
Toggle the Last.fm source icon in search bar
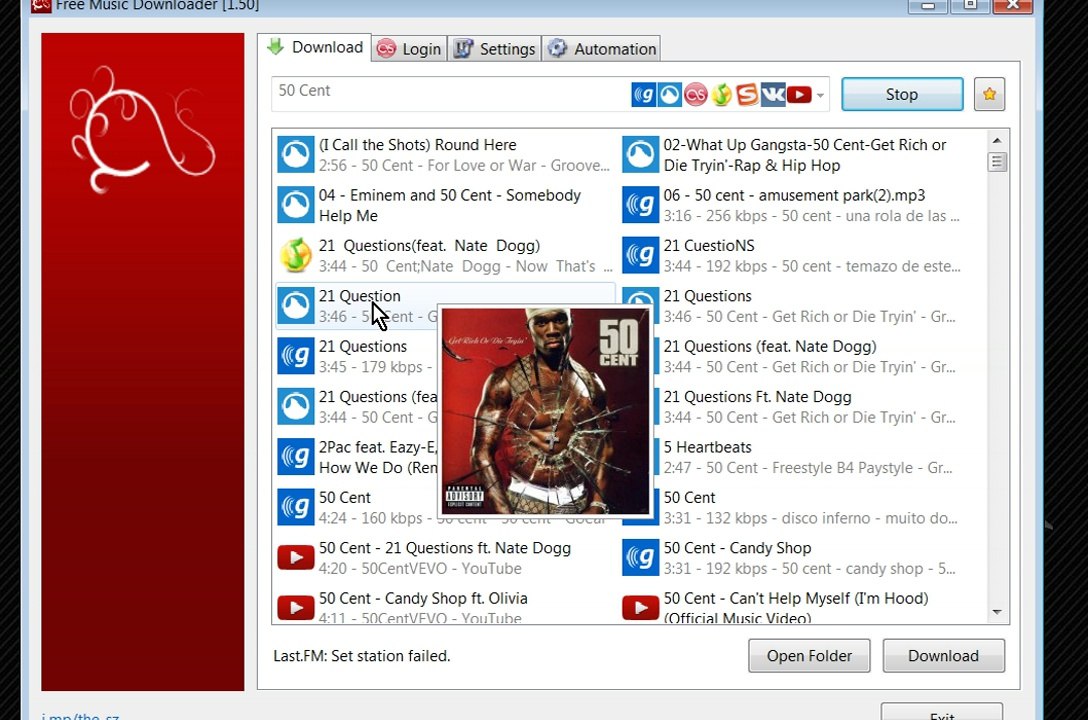[x=695, y=94]
